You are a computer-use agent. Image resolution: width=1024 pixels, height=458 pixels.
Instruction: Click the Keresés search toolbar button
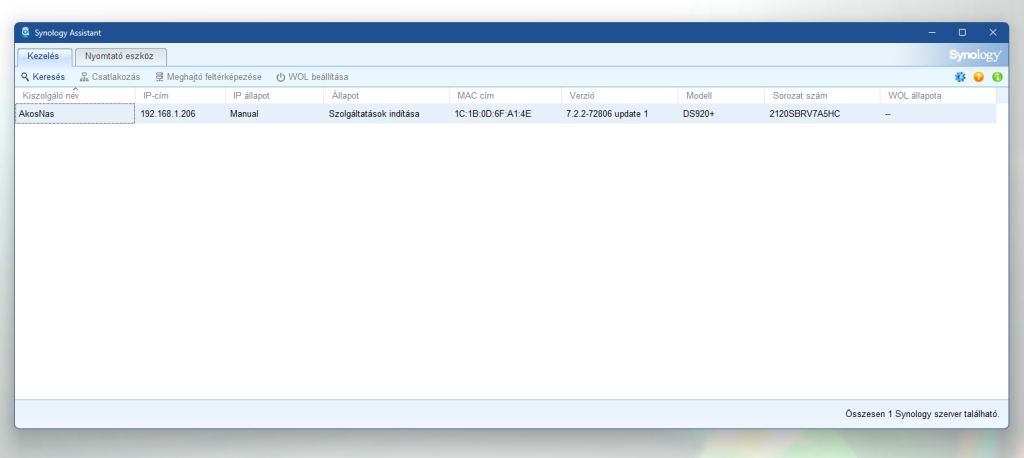point(43,77)
